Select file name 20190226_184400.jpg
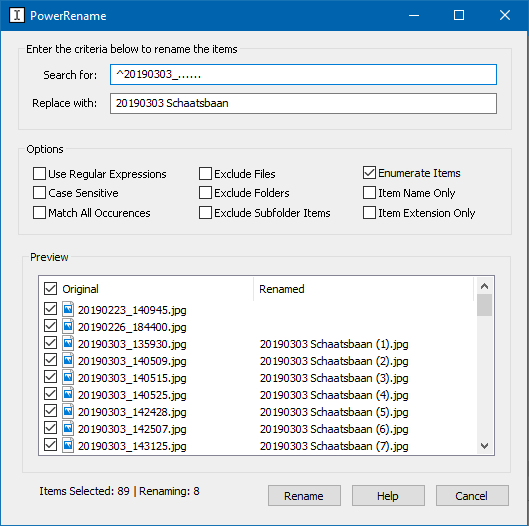Viewport: 529px width, 526px height. [x=132, y=327]
